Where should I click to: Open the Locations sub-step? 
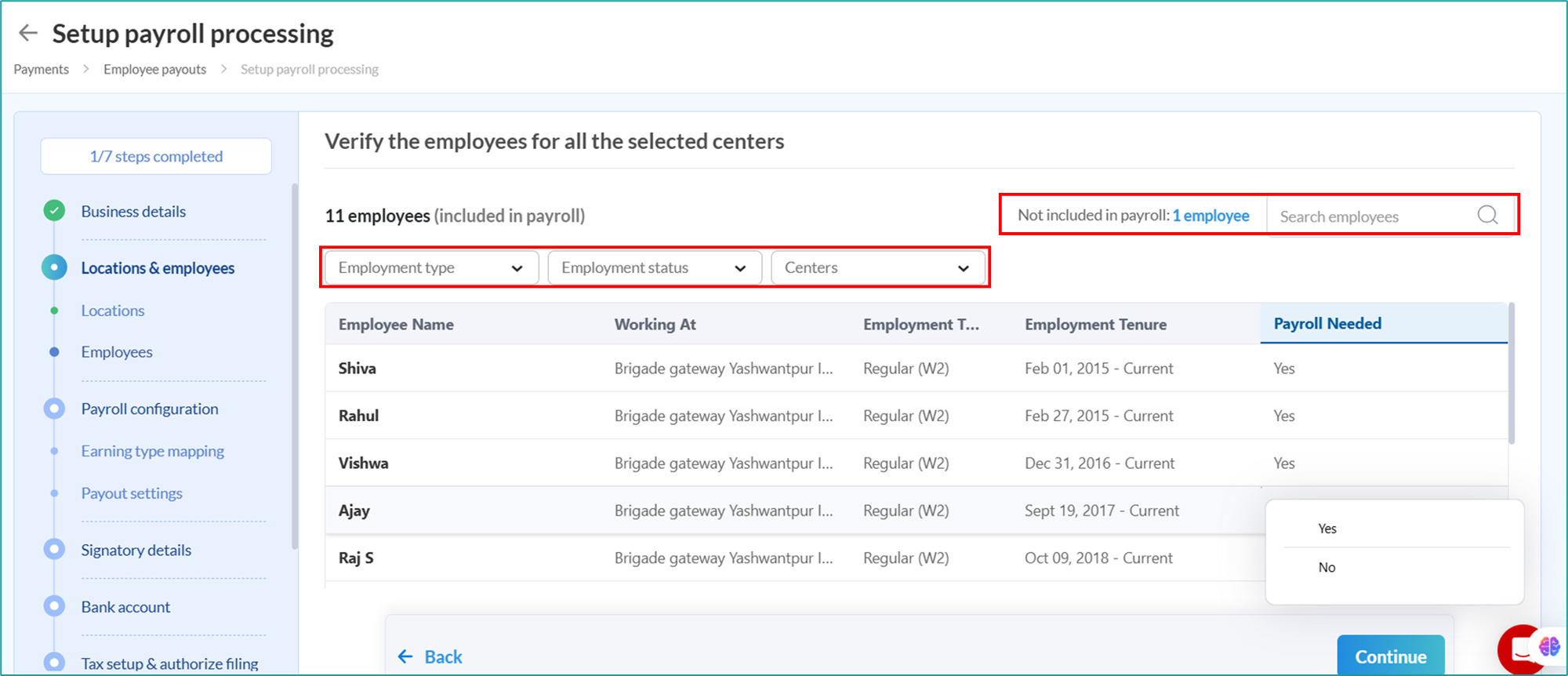[113, 311]
